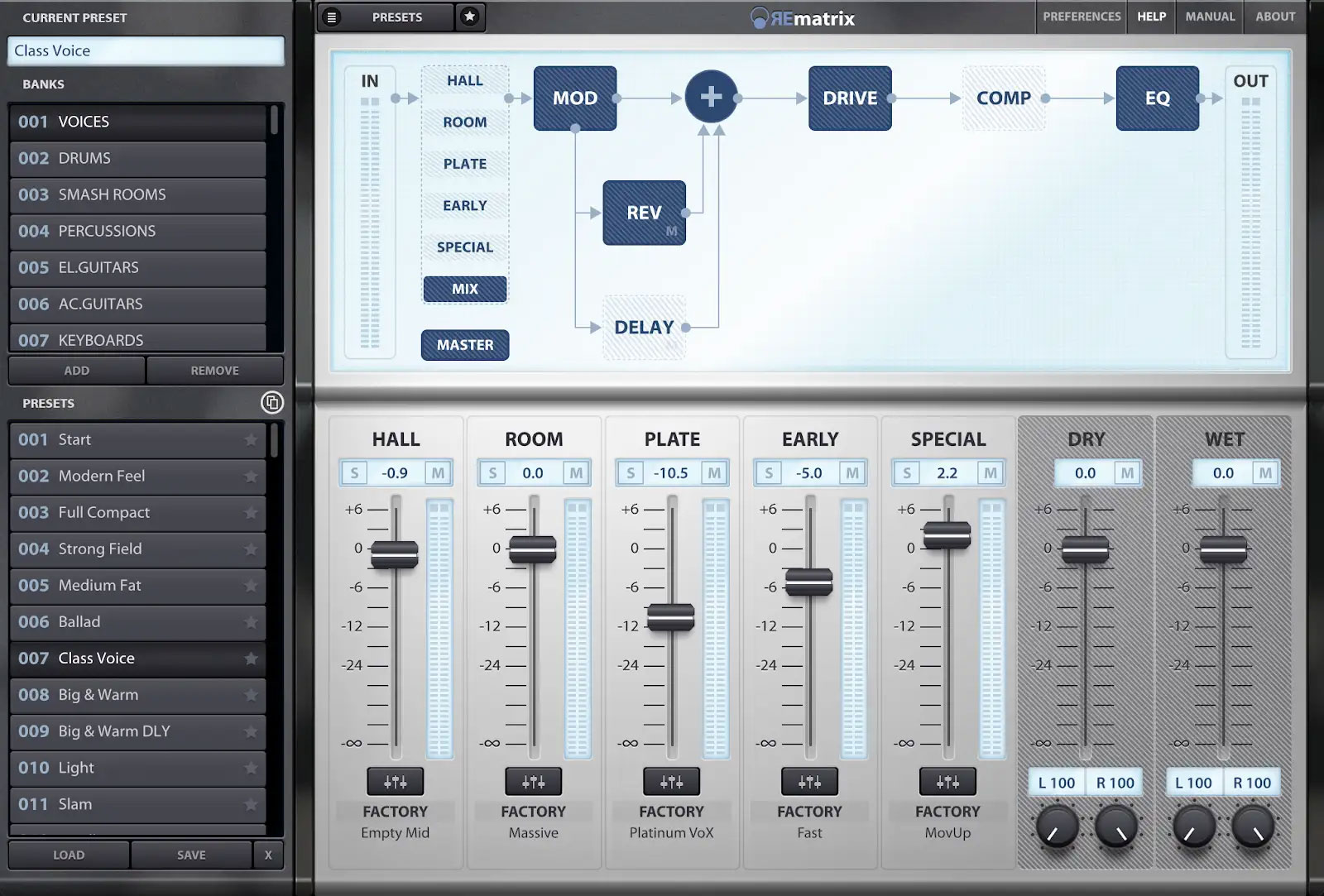Click the plus mixer node in signal chain
Image resolution: width=1324 pixels, height=896 pixels.
click(x=711, y=98)
